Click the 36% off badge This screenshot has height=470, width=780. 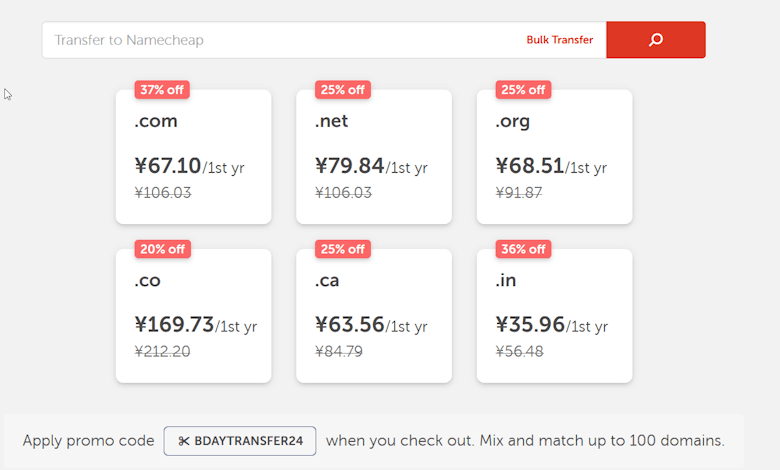pyautogui.click(x=523, y=249)
